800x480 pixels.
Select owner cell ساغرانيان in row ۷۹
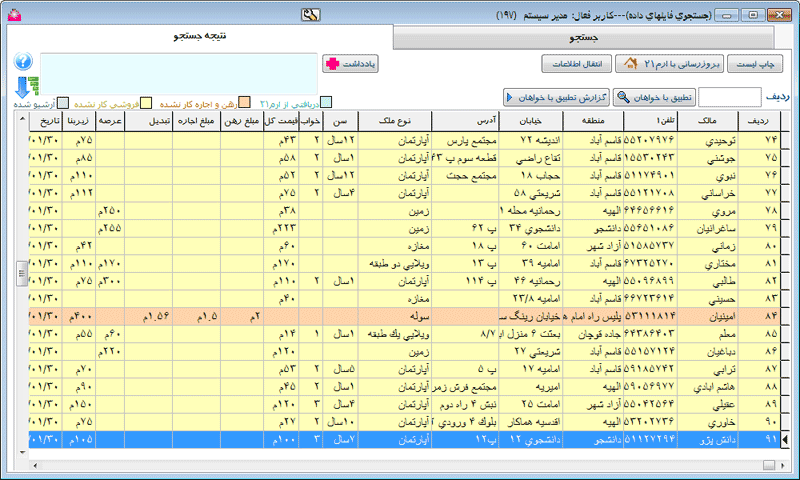pos(707,228)
